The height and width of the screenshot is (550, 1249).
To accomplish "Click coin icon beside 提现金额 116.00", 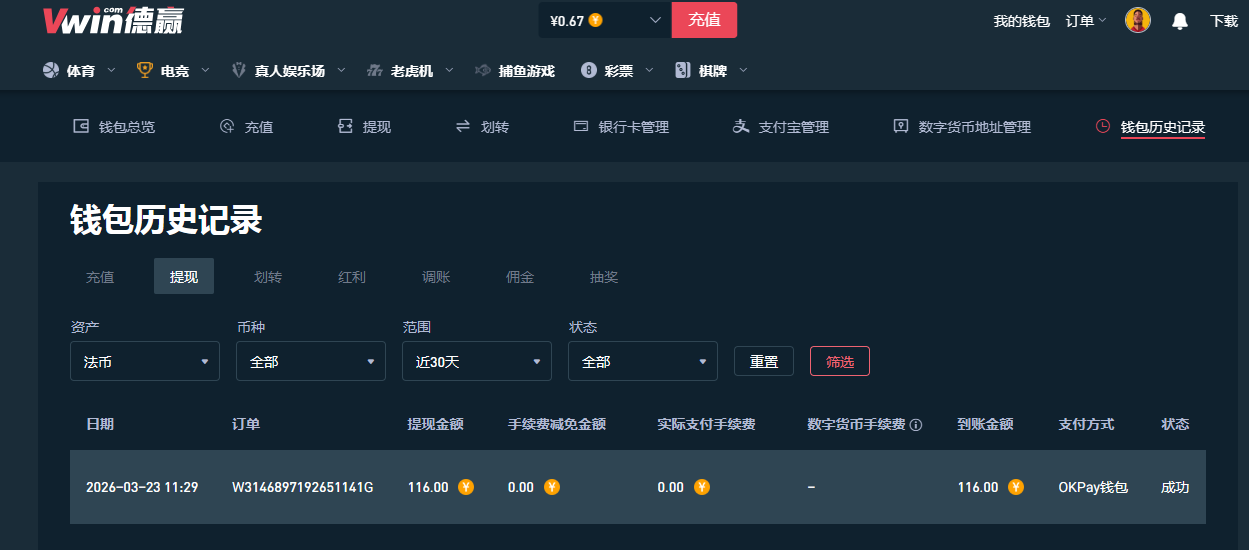I will point(466,487).
